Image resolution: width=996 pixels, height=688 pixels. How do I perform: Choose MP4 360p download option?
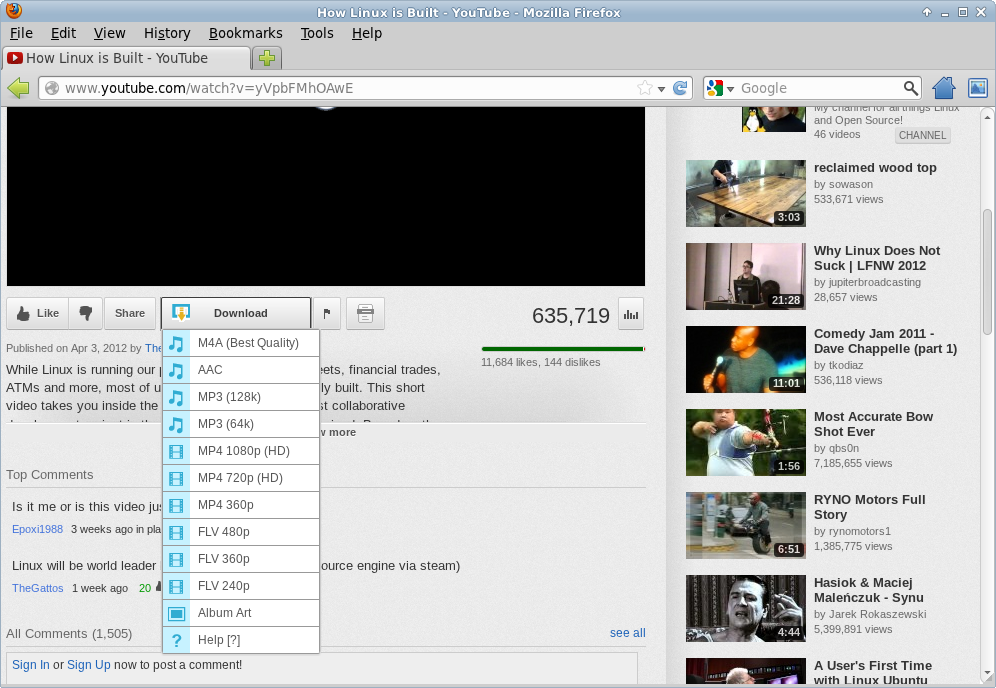click(x=241, y=505)
